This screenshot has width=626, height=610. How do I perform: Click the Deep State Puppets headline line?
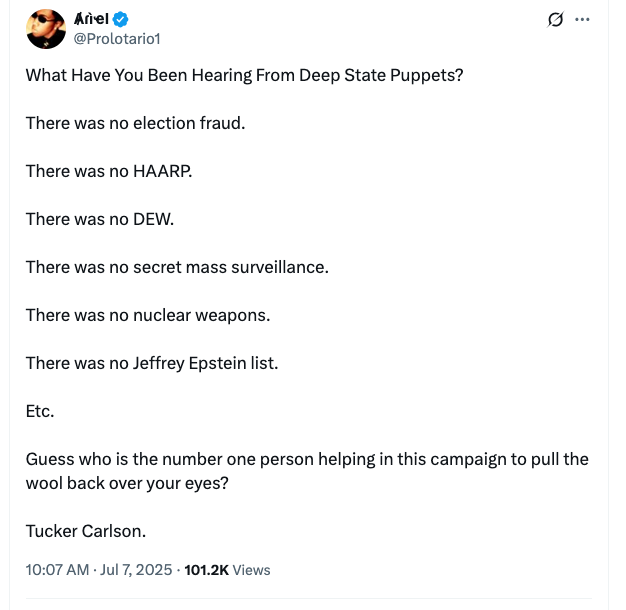(x=244, y=75)
